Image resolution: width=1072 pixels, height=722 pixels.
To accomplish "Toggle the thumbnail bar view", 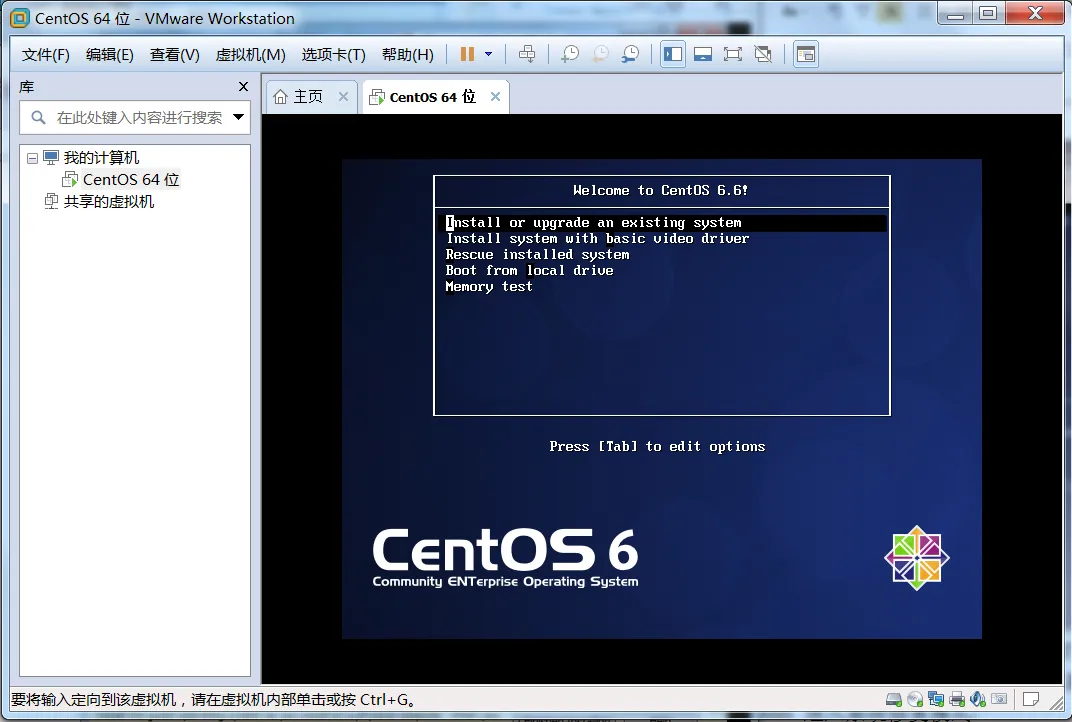I will click(703, 54).
